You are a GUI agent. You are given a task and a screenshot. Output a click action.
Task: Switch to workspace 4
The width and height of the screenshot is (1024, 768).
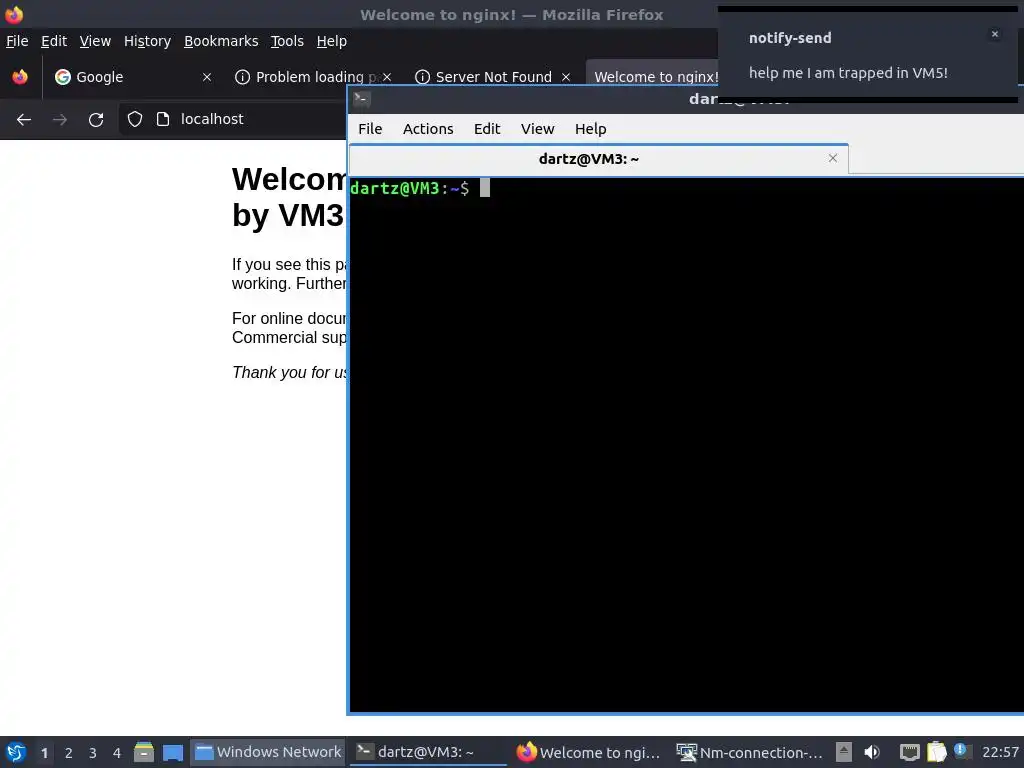pos(117,753)
